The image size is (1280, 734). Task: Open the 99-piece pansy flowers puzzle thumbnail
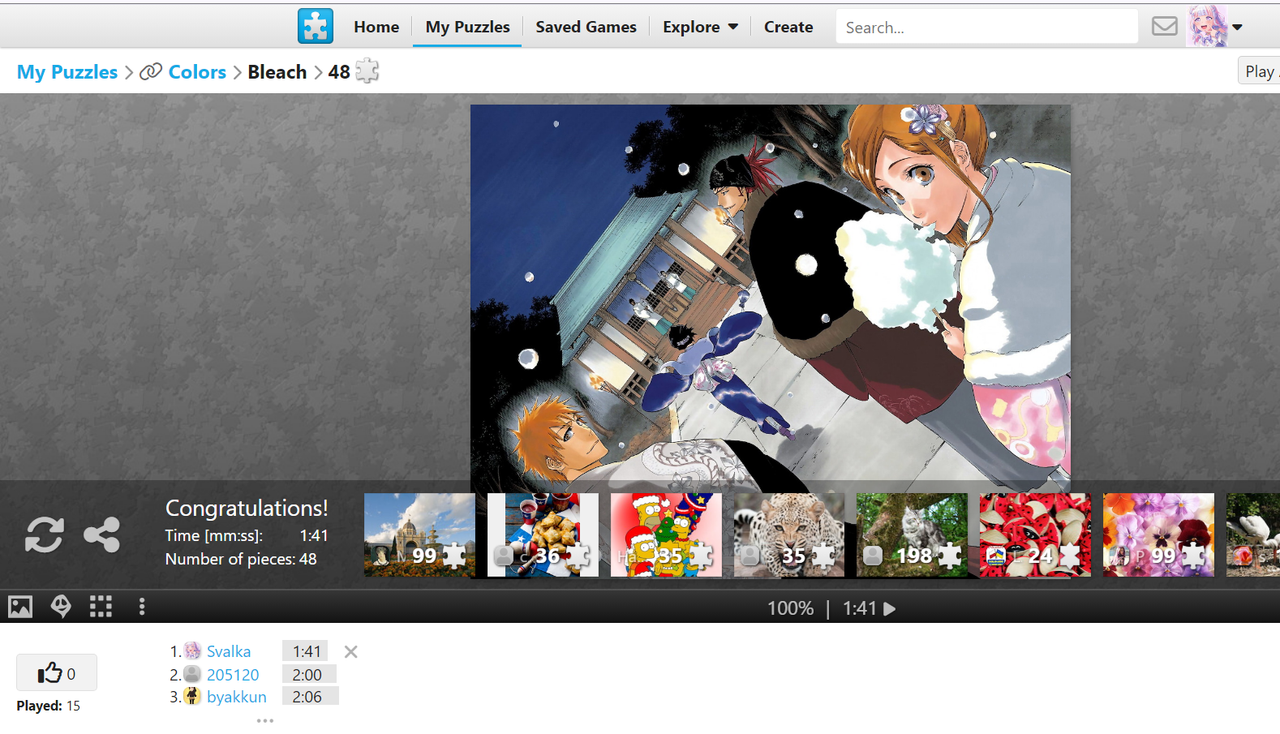coord(1158,535)
